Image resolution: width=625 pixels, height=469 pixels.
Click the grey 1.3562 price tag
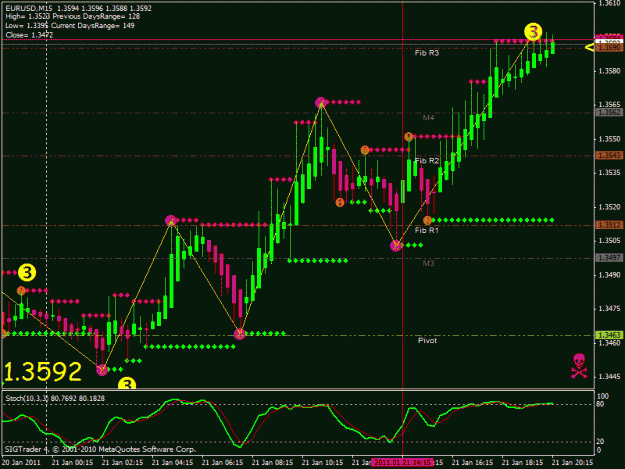point(609,113)
